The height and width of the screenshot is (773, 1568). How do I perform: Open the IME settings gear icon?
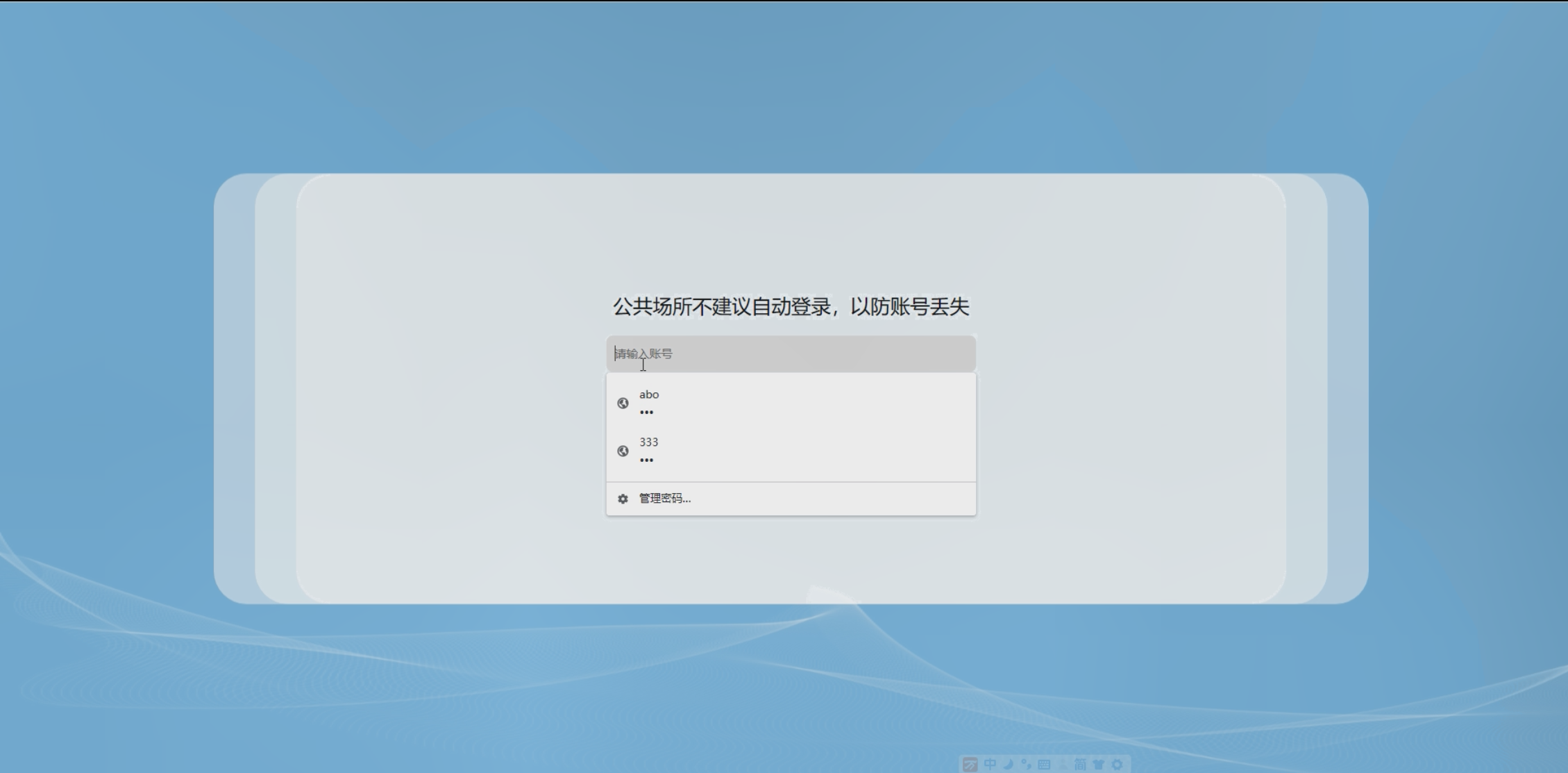point(1117,765)
